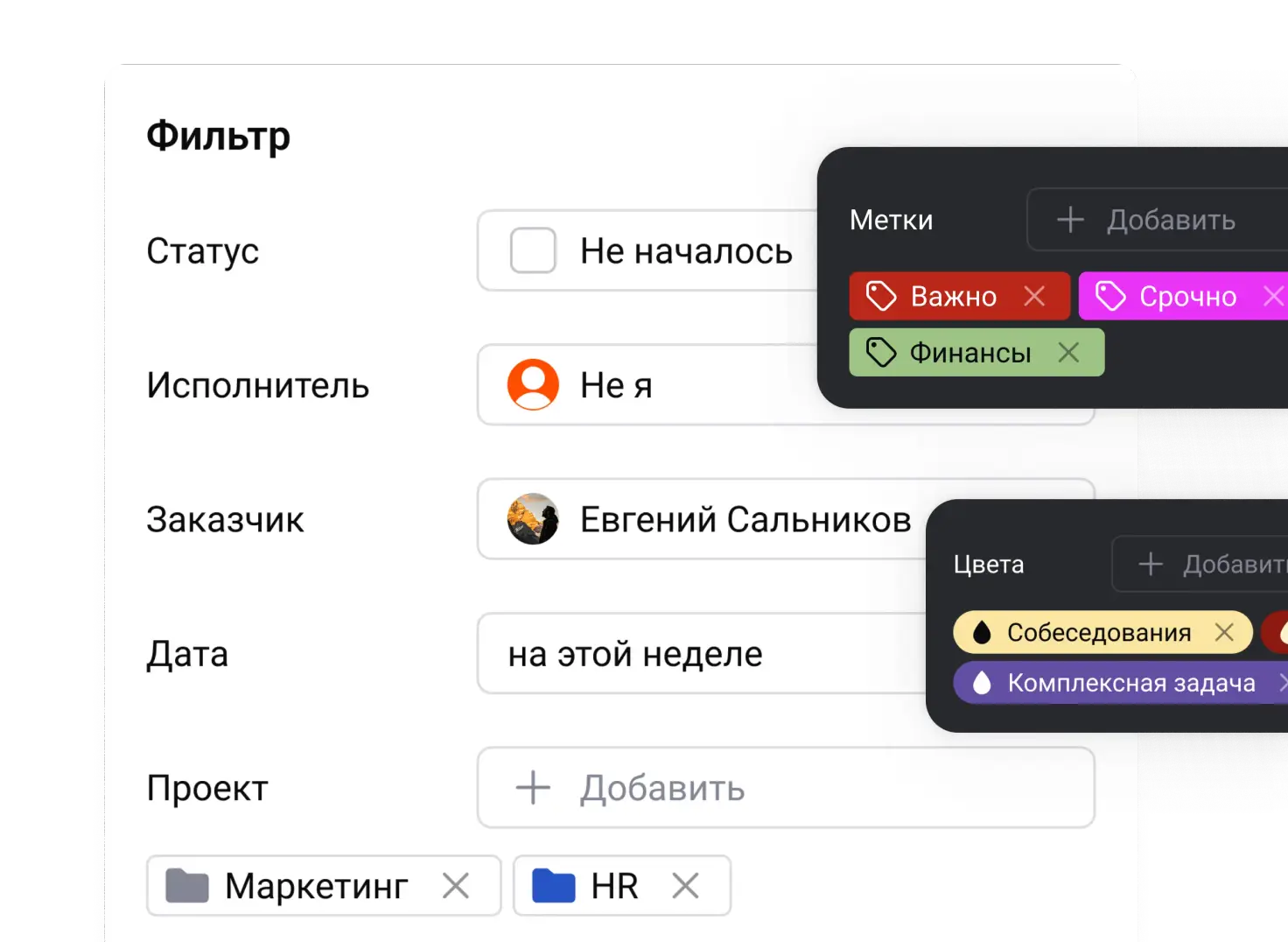
Task: Open the Заказчик selector showing Евгений Сальников
Action: click(x=744, y=519)
